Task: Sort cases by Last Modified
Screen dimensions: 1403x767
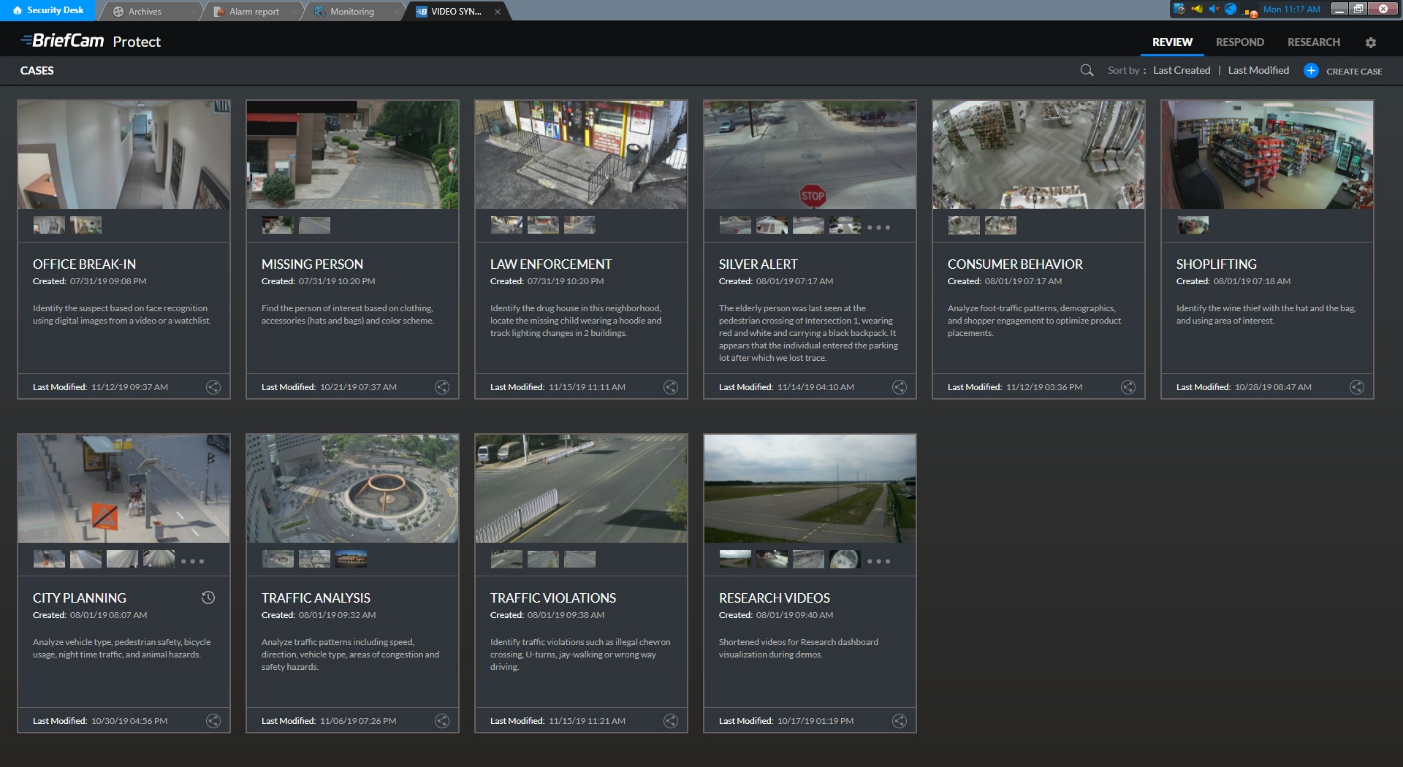Action: (1258, 70)
